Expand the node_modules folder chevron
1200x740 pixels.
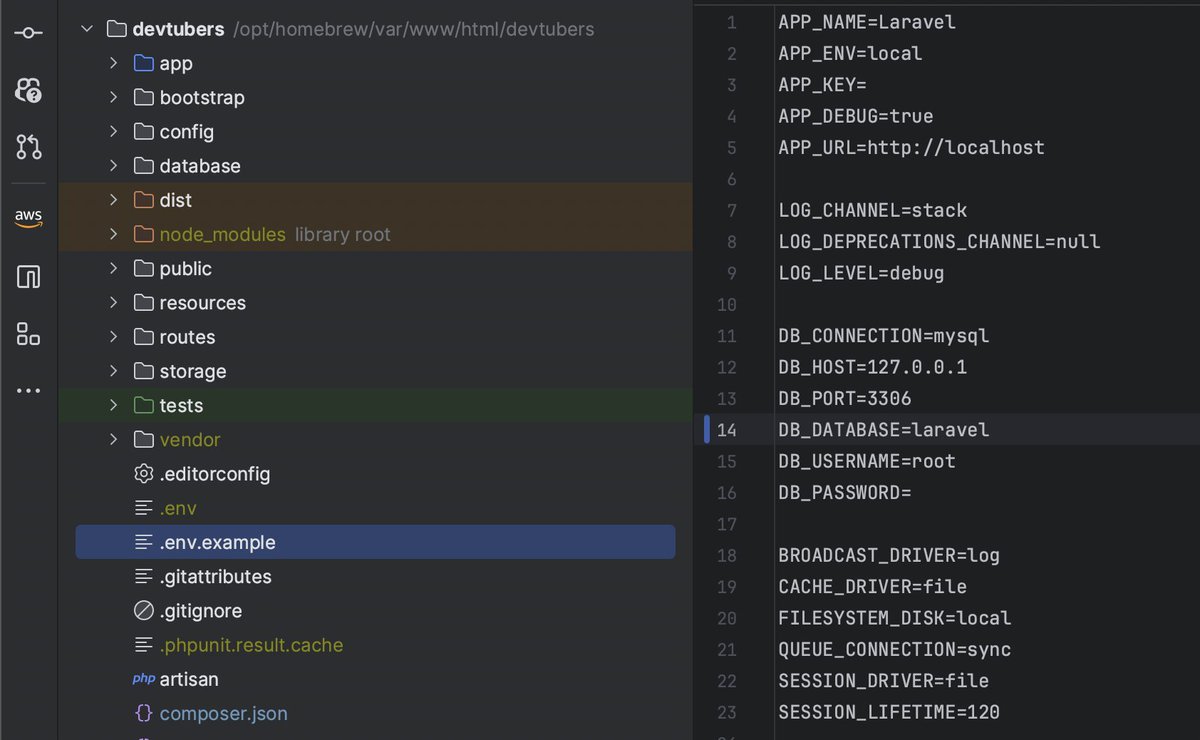114,234
